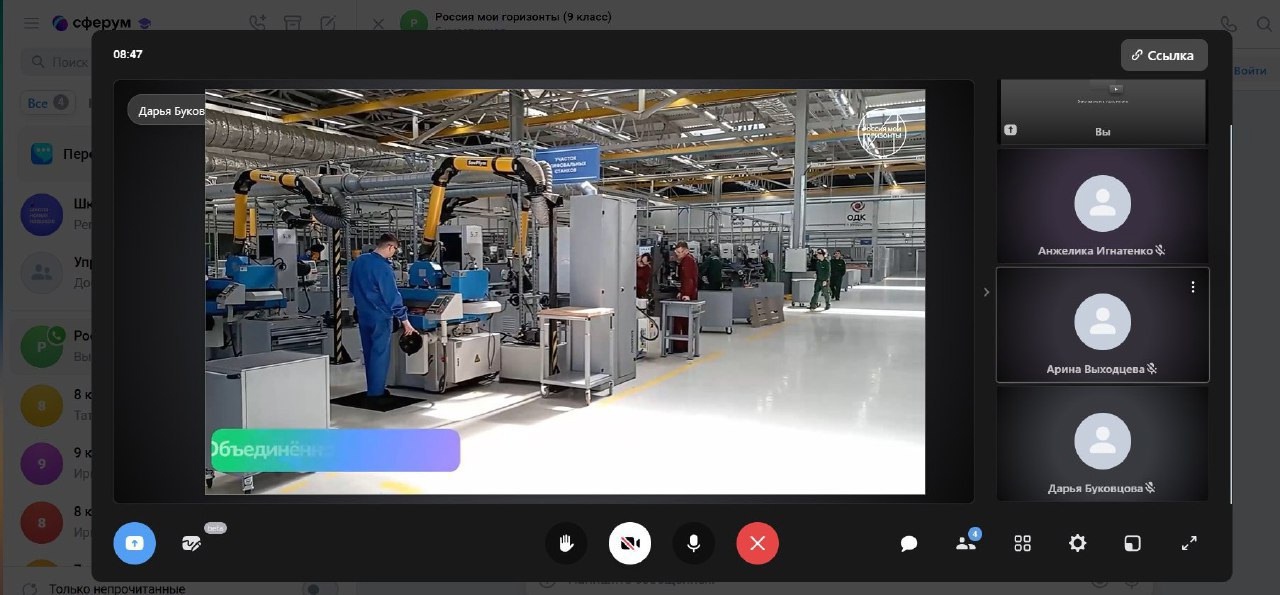Minimize call to picture-in-picture window
Image resolution: width=1280 pixels, height=595 pixels.
pyautogui.click(x=1132, y=543)
